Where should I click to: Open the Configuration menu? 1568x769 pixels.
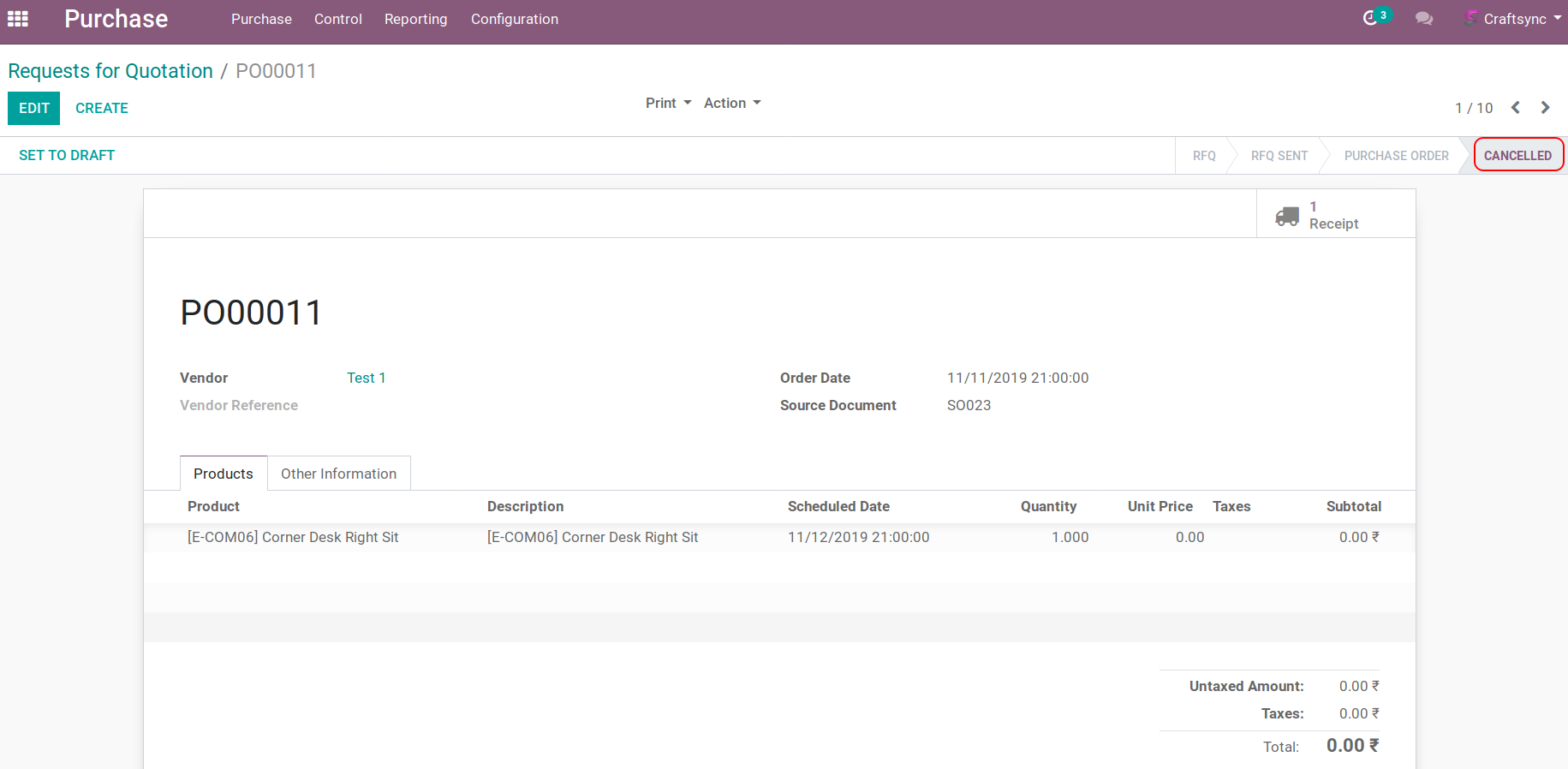click(x=514, y=19)
